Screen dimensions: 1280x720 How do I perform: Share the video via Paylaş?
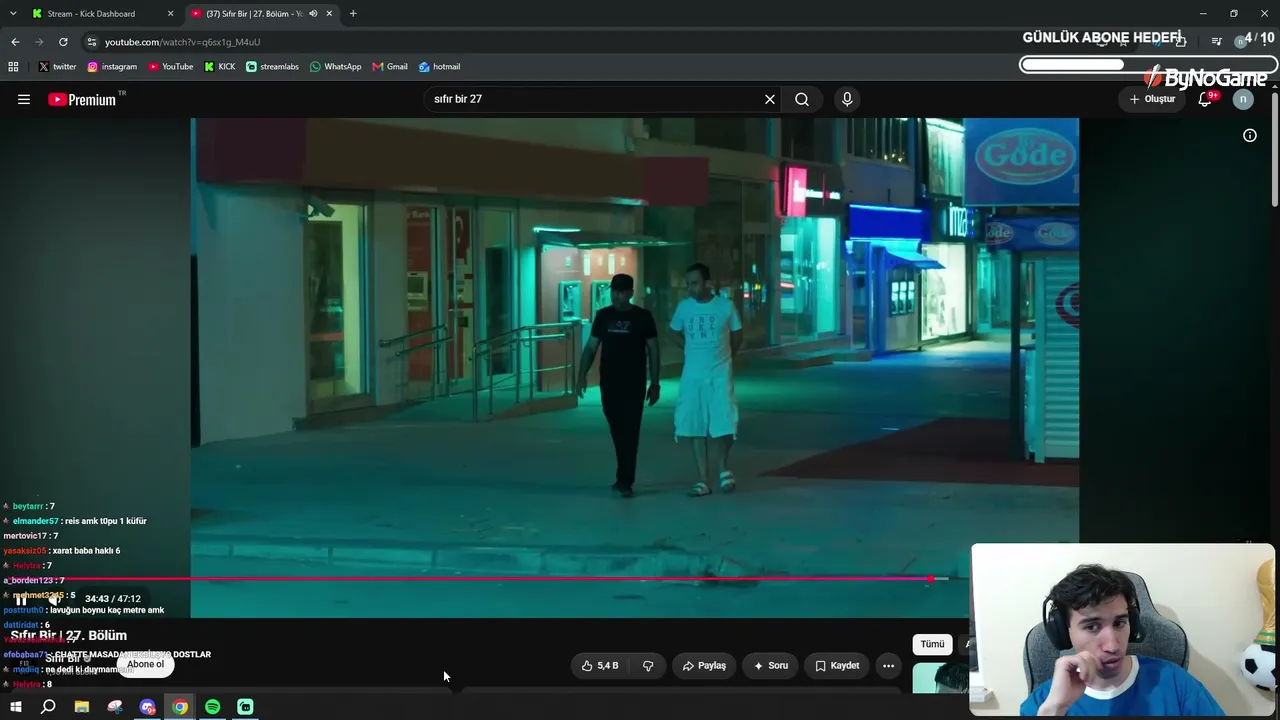click(x=704, y=665)
